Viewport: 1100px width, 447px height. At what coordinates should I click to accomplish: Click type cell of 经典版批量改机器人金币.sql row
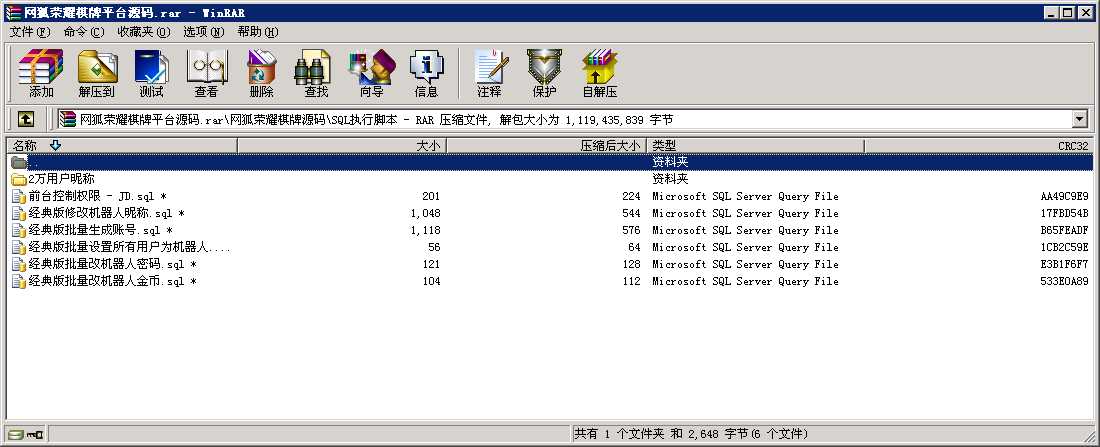click(745, 281)
